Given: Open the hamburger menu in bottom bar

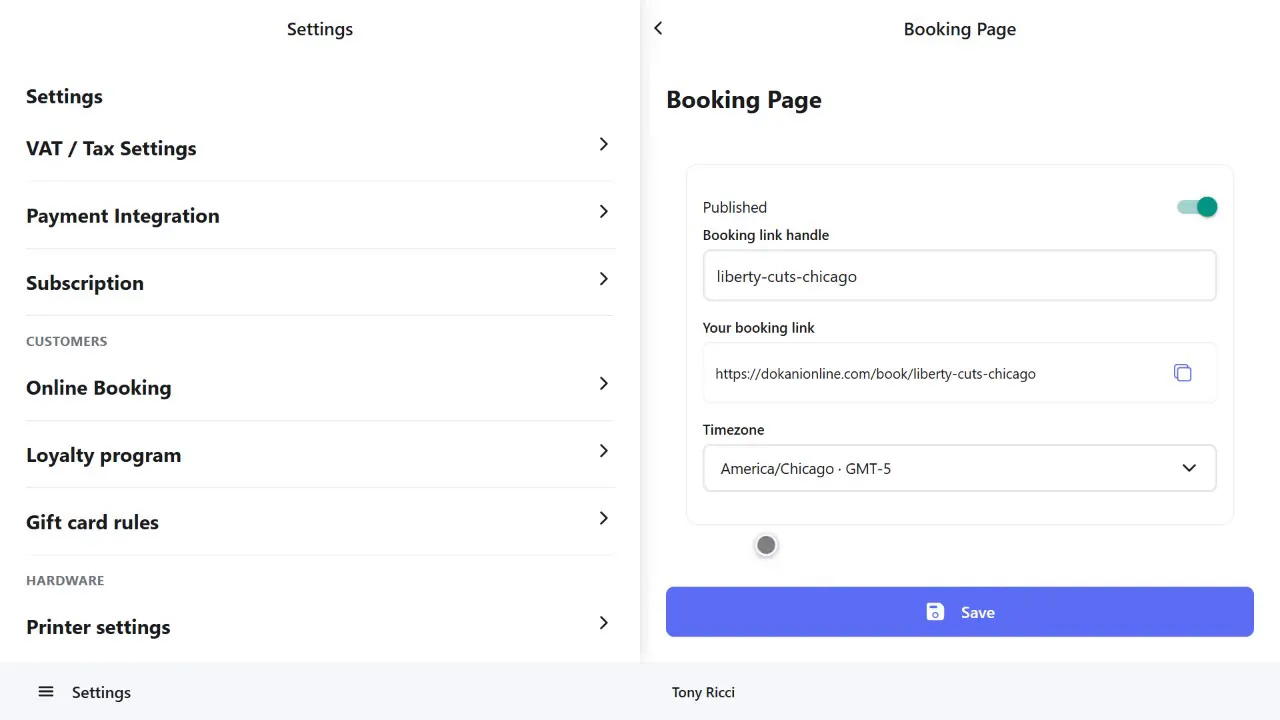Looking at the screenshot, I should coord(46,692).
